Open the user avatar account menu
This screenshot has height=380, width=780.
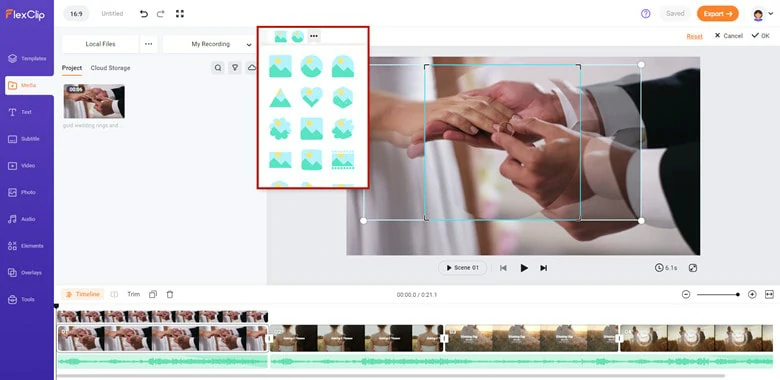click(x=763, y=14)
